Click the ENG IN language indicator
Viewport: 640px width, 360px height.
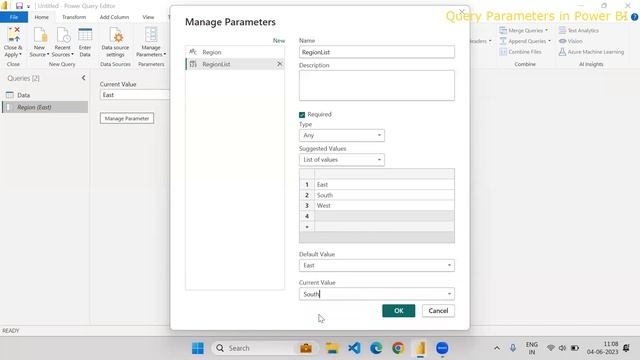pos(531,348)
